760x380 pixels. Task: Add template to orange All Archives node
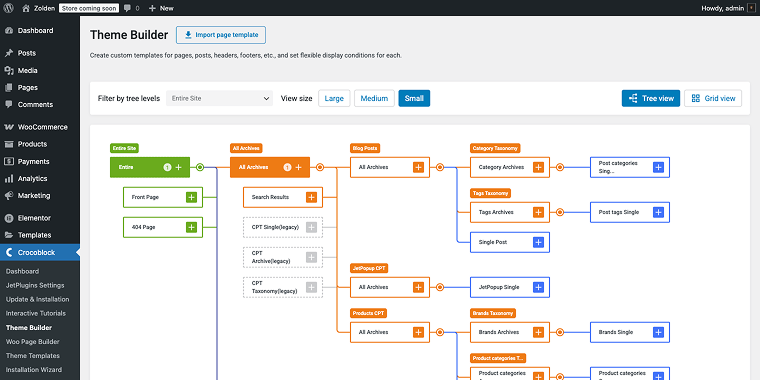pos(299,167)
